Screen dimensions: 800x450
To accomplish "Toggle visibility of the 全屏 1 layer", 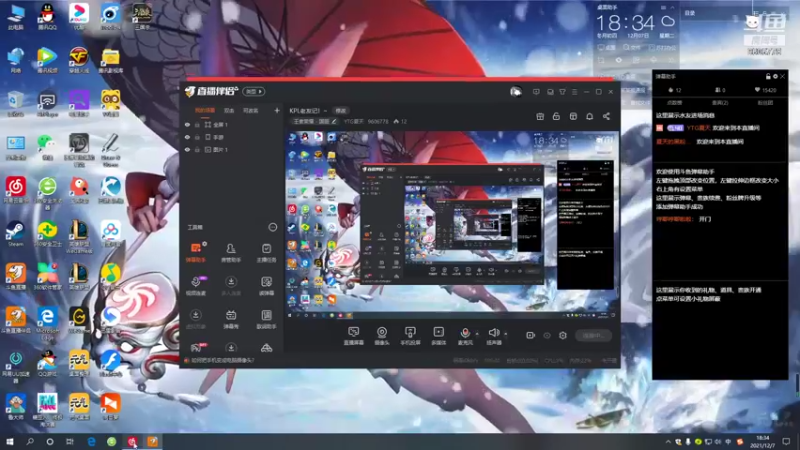I will 187,124.
